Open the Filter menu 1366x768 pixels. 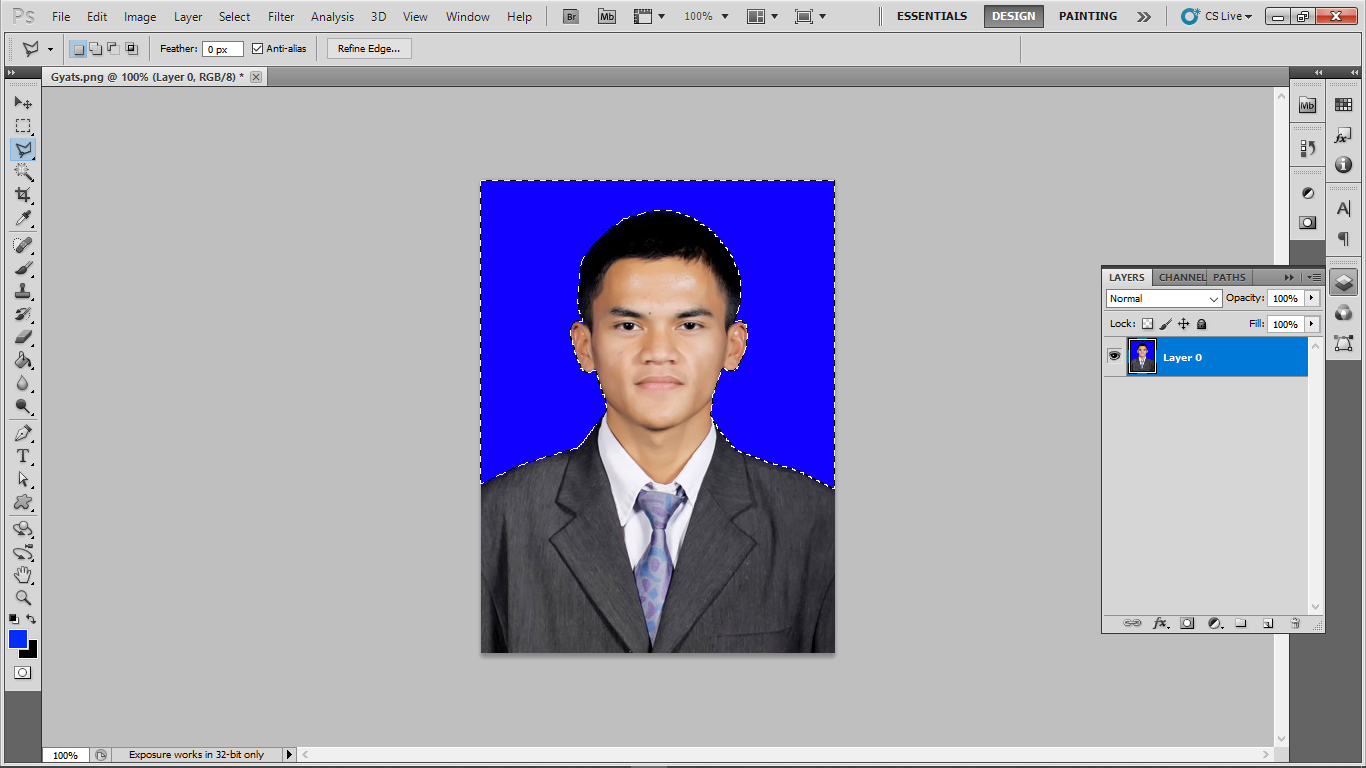(281, 16)
